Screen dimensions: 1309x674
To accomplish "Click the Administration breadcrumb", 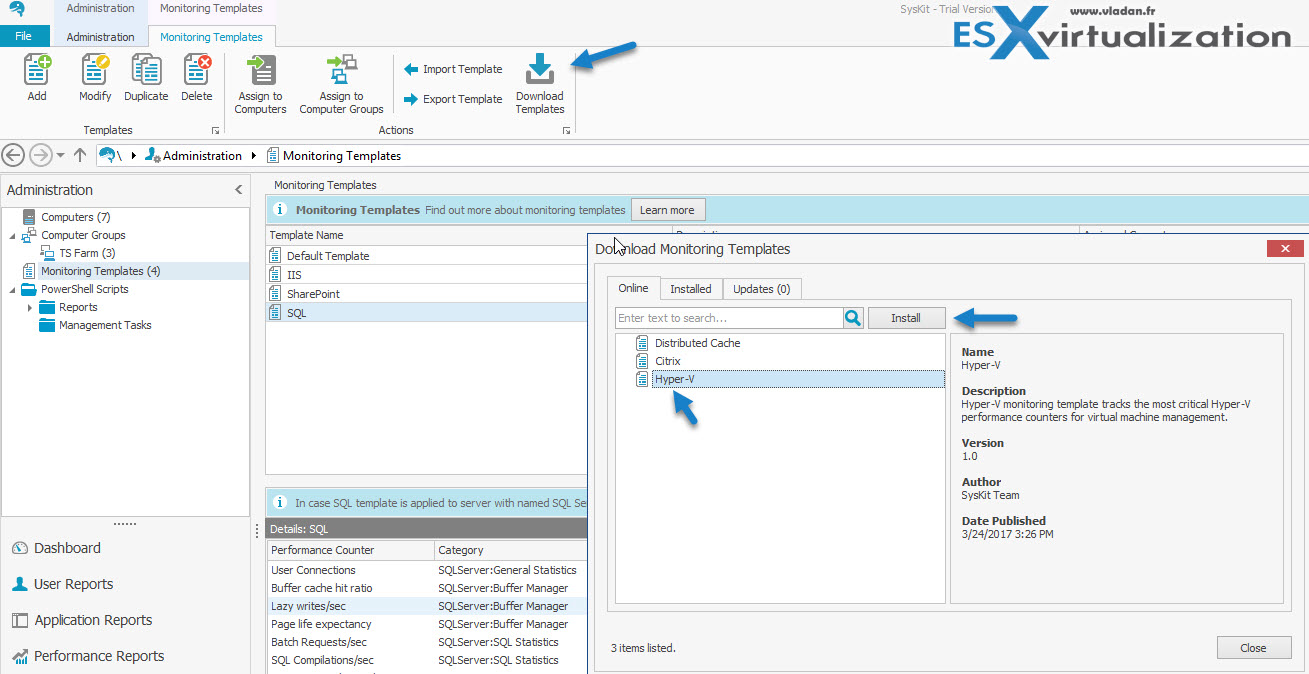I will coord(193,156).
